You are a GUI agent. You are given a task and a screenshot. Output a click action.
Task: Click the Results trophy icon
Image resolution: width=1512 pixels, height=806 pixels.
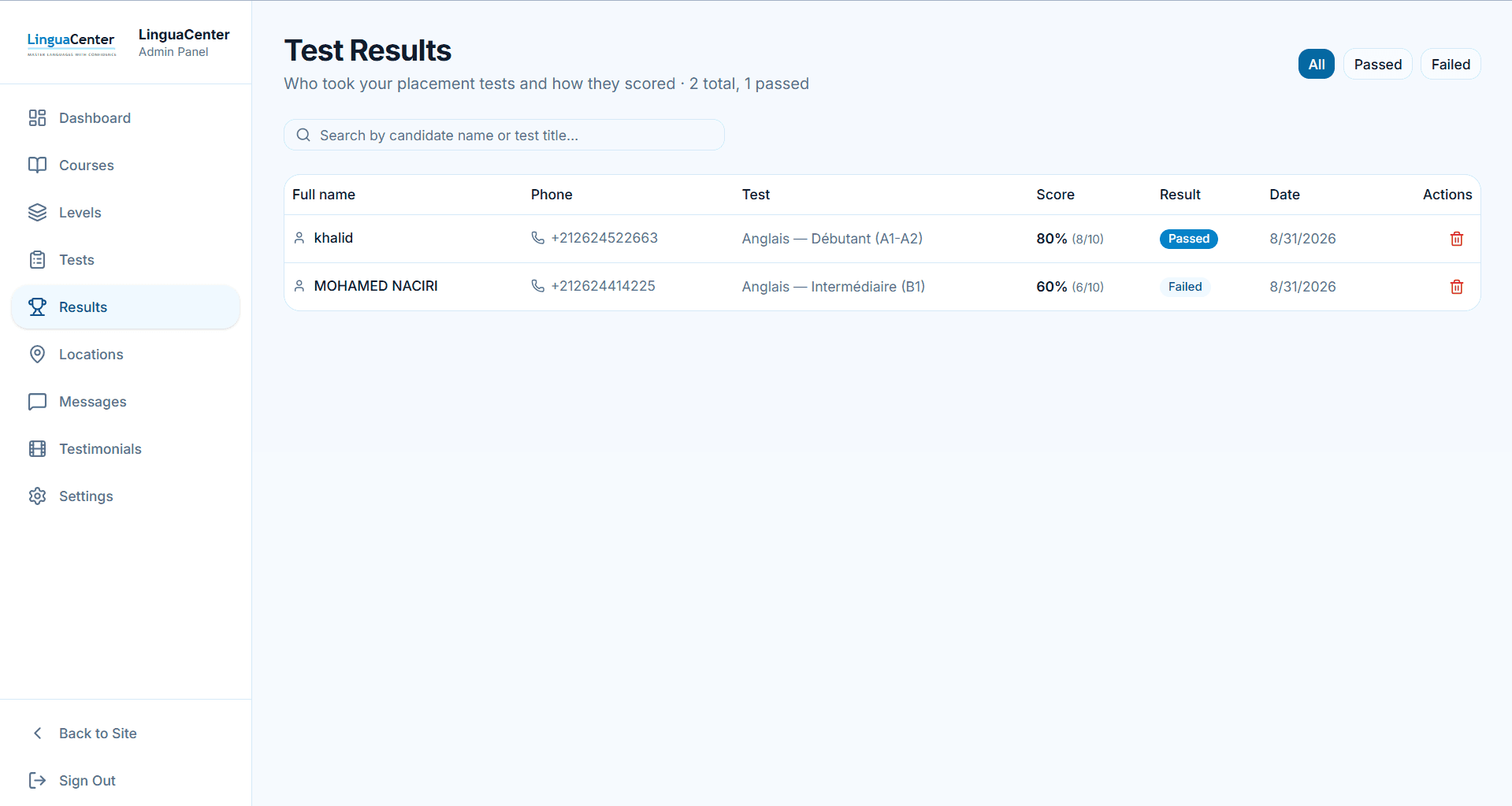point(37,307)
